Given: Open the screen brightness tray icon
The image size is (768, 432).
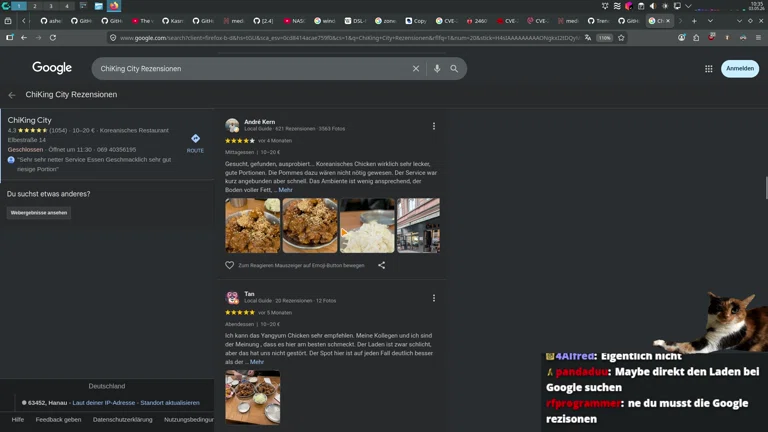Looking at the screenshot, I should tap(665, 6).
